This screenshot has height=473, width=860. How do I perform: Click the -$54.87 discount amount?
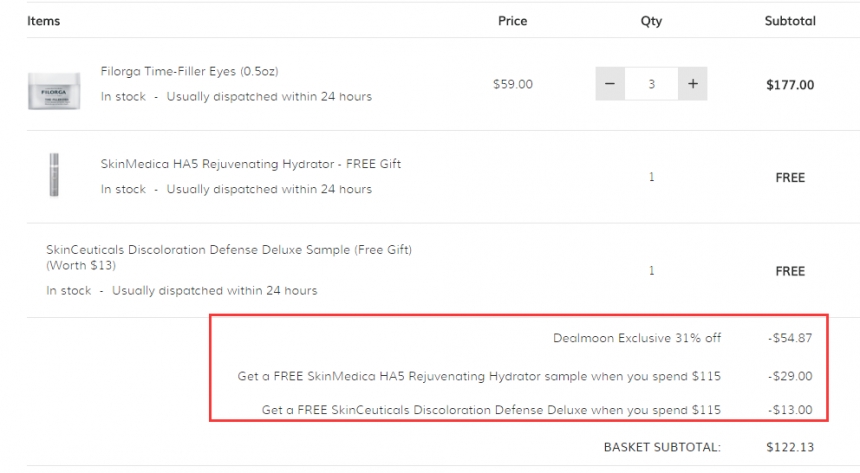789,338
